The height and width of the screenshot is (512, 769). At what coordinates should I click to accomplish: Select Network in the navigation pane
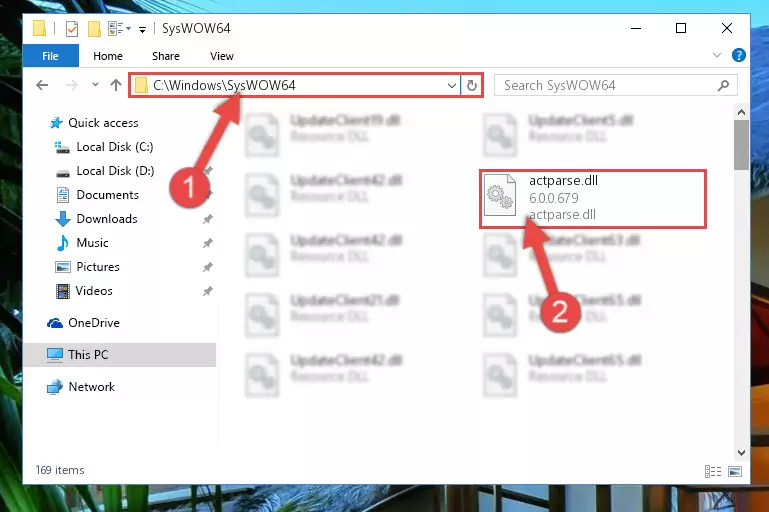[91, 386]
